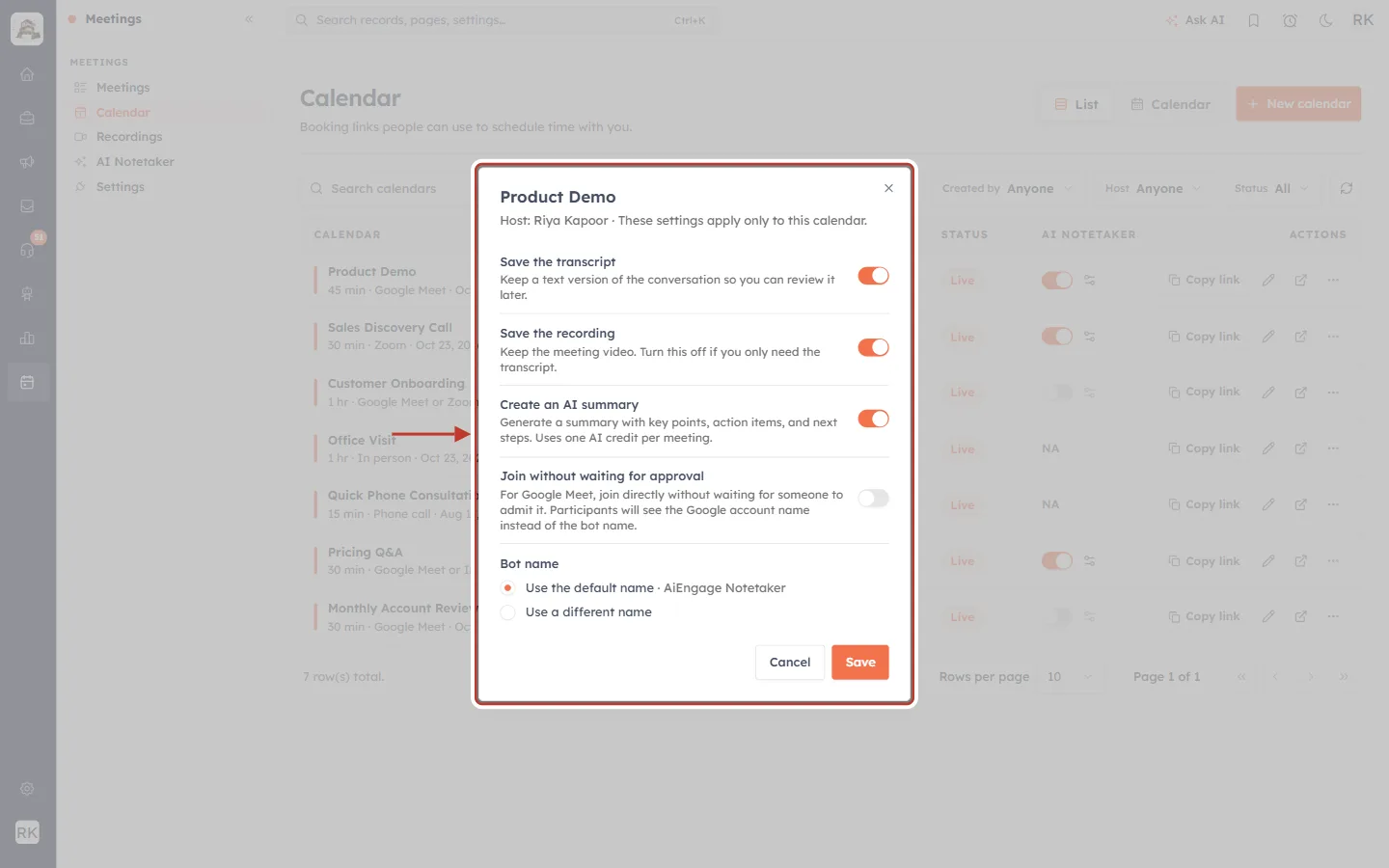Switch to Calendar view
The width and height of the screenshot is (1389, 868).
(x=1170, y=104)
